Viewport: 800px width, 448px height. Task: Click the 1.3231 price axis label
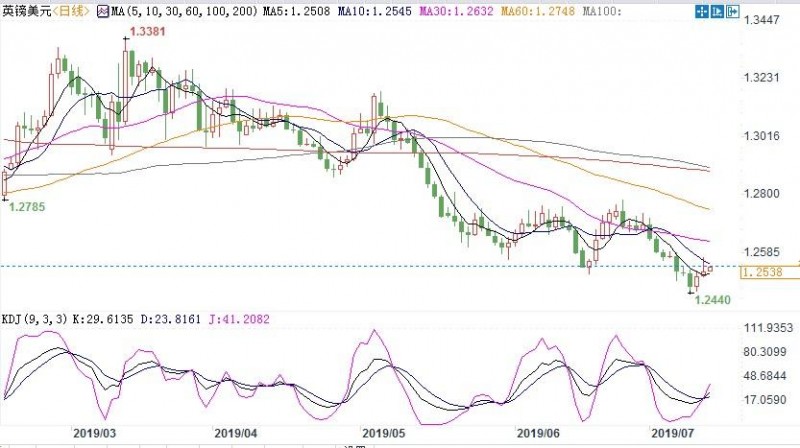point(761,78)
